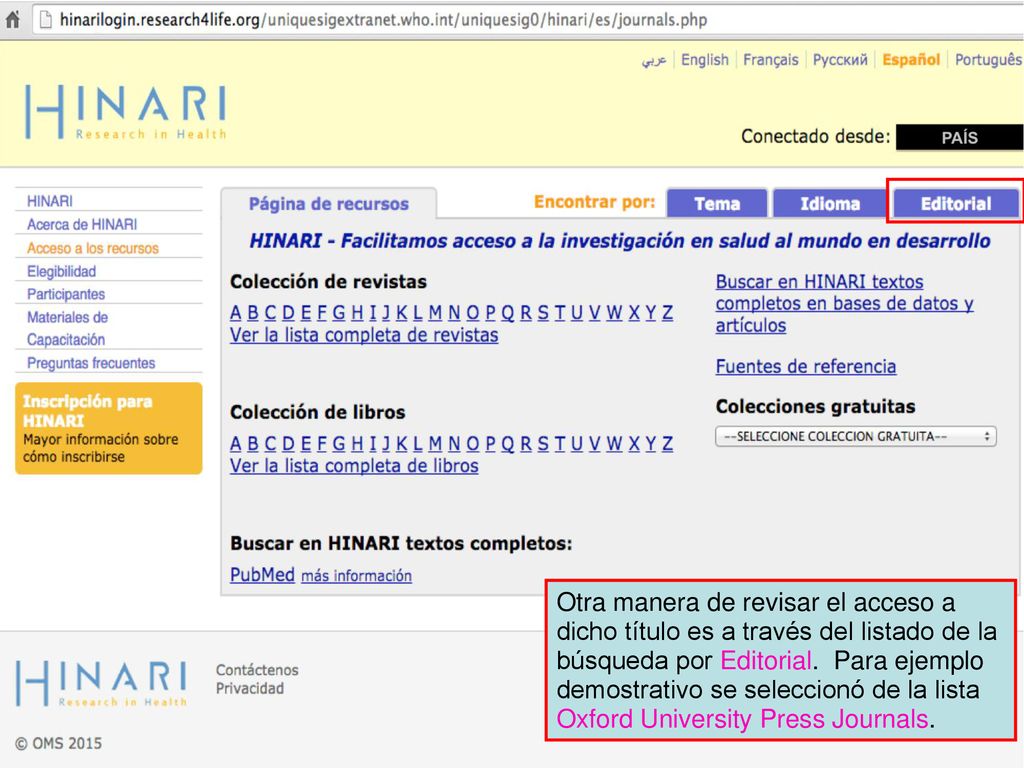Switch language to Français
The width and height of the screenshot is (1024, 768).
[771, 60]
